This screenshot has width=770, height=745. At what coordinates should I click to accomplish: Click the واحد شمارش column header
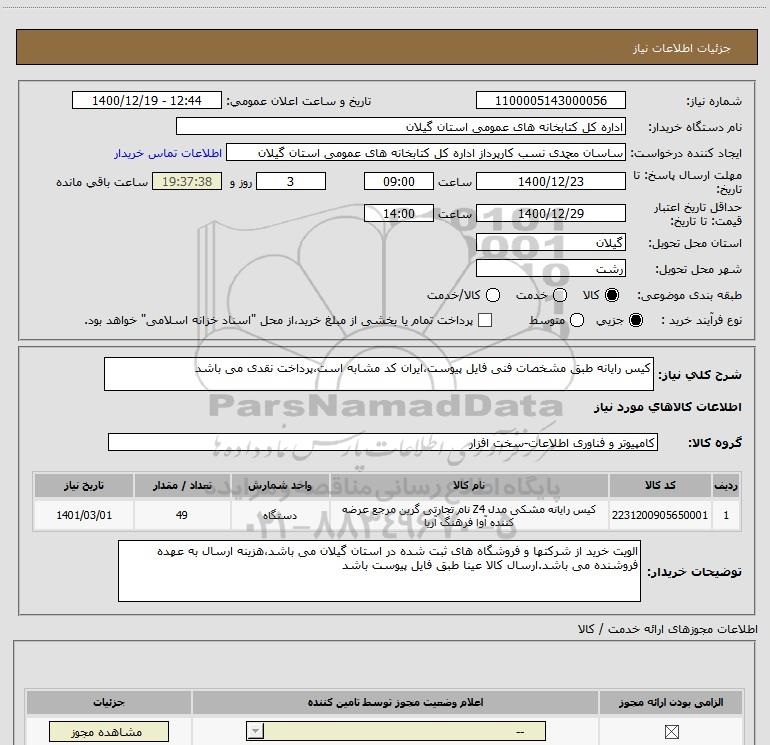click(x=279, y=485)
